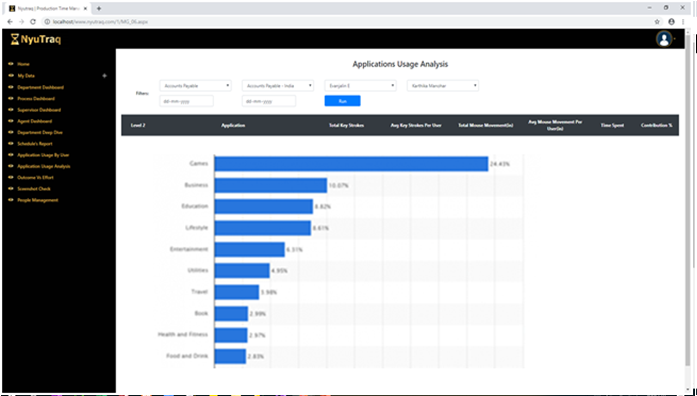Click the blue Run button
This screenshot has height=396, width=697.
[x=342, y=101]
